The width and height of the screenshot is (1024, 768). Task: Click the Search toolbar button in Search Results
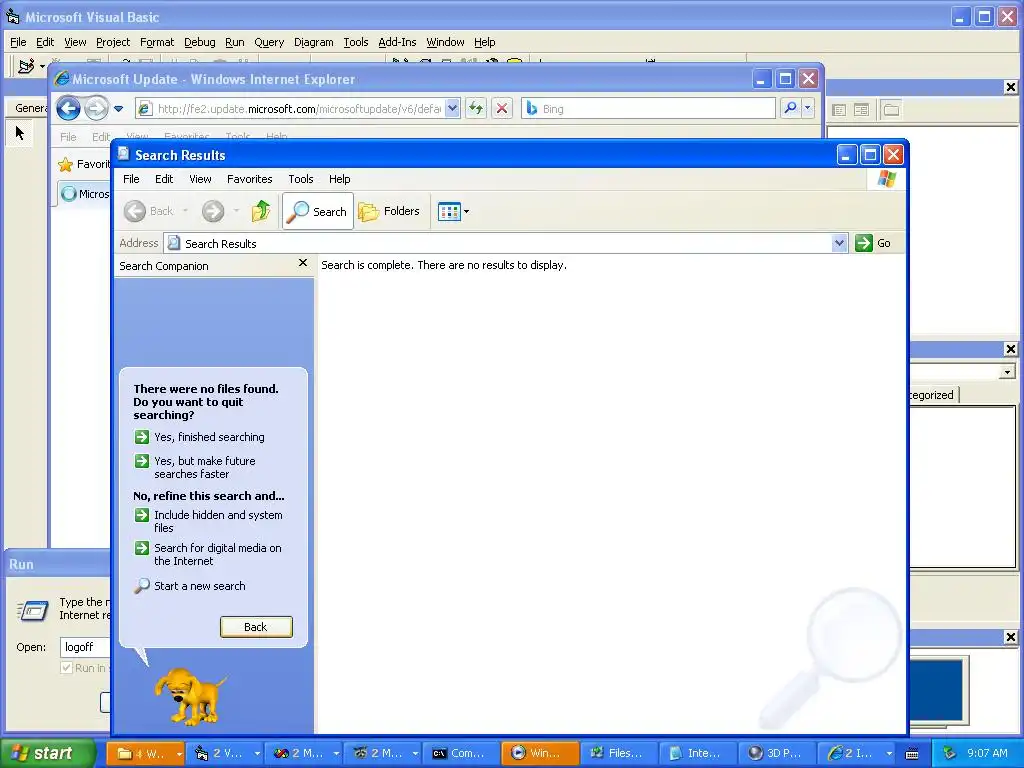(317, 211)
